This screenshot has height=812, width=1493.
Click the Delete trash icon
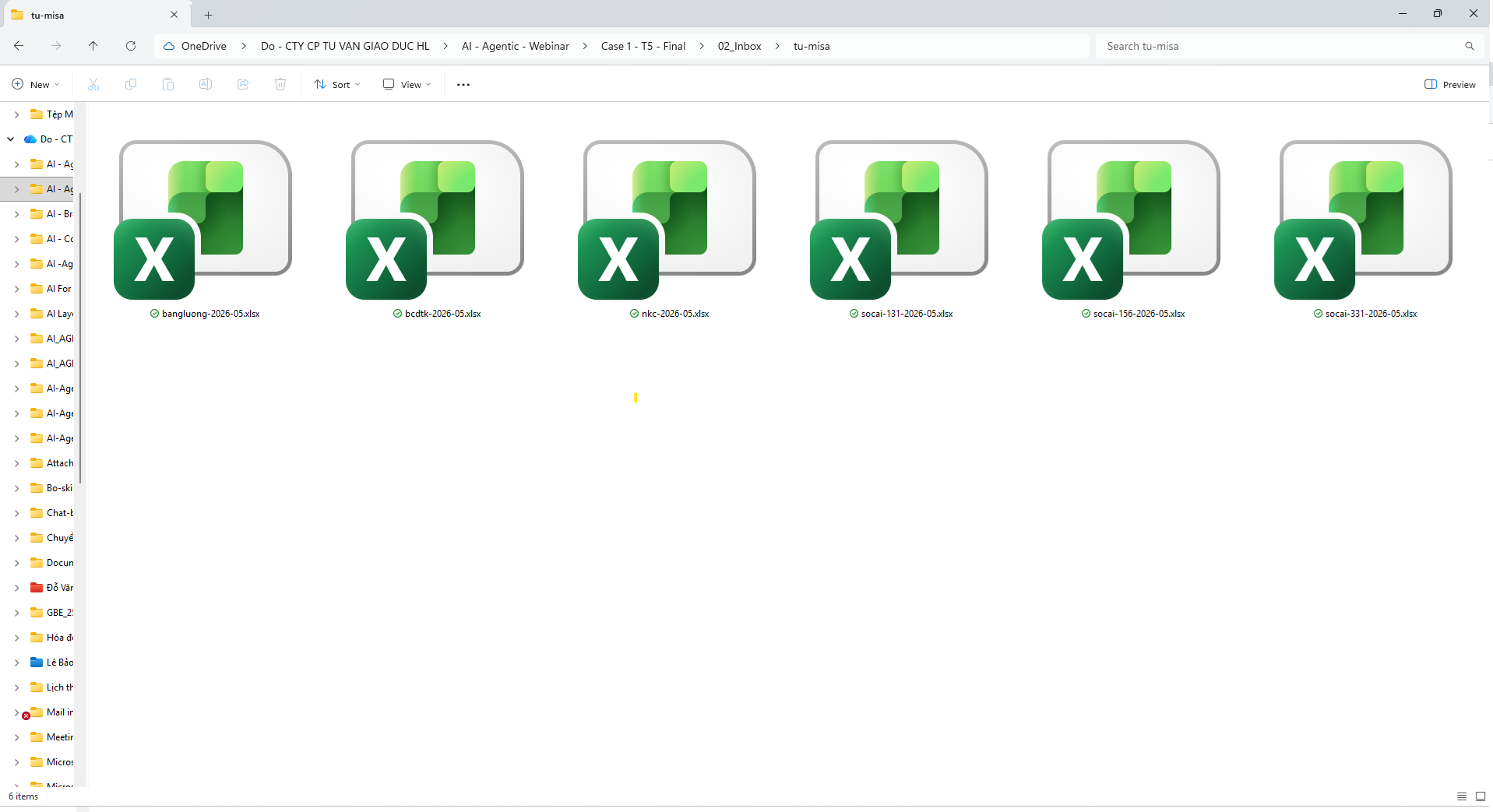point(280,84)
